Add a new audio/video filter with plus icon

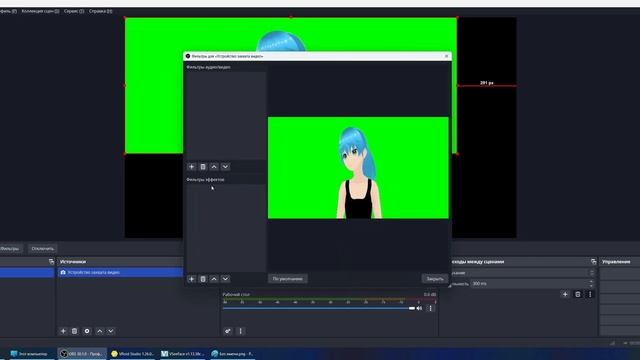pyautogui.click(x=191, y=167)
